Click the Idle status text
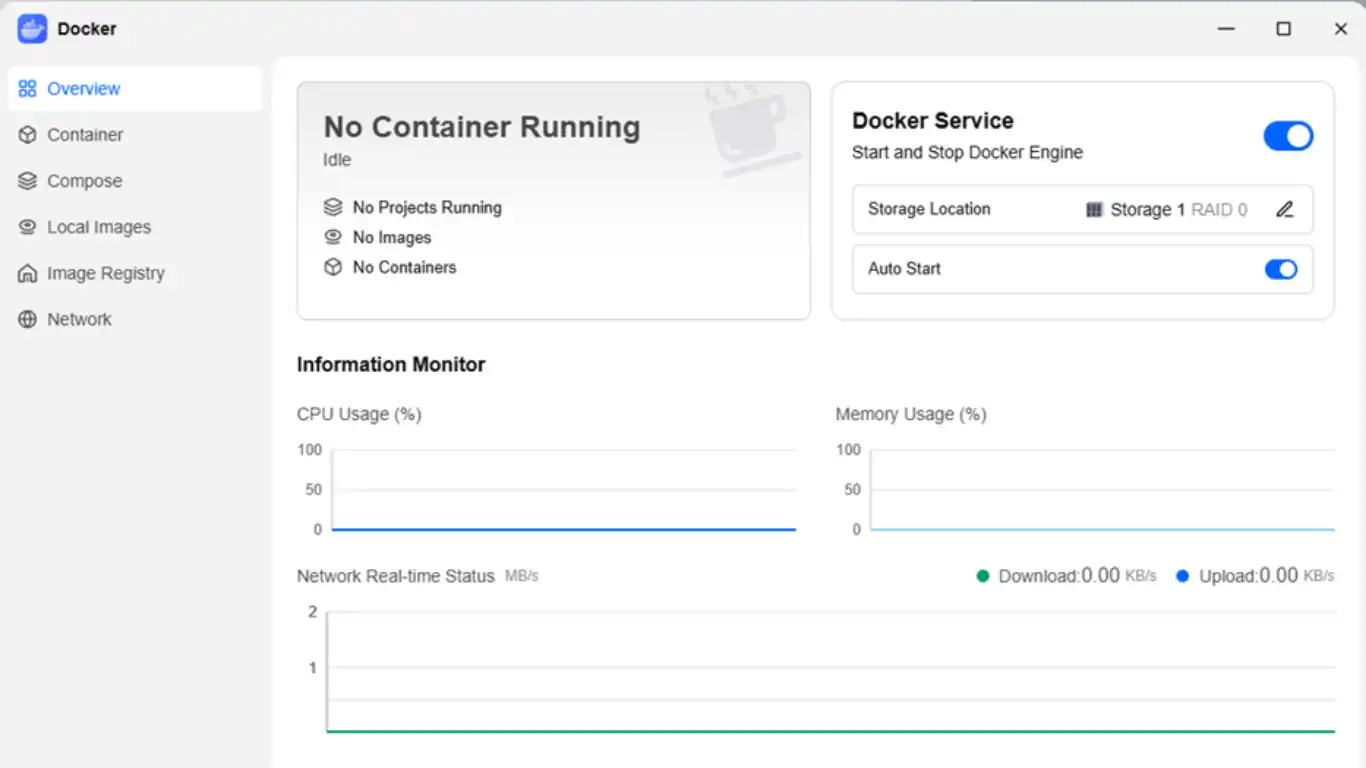This screenshot has width=1366, height=768. 337,160
